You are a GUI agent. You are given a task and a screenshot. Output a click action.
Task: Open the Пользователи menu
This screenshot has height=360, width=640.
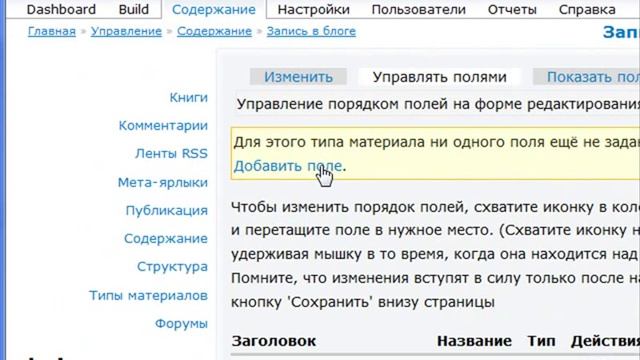click(418, 9)
